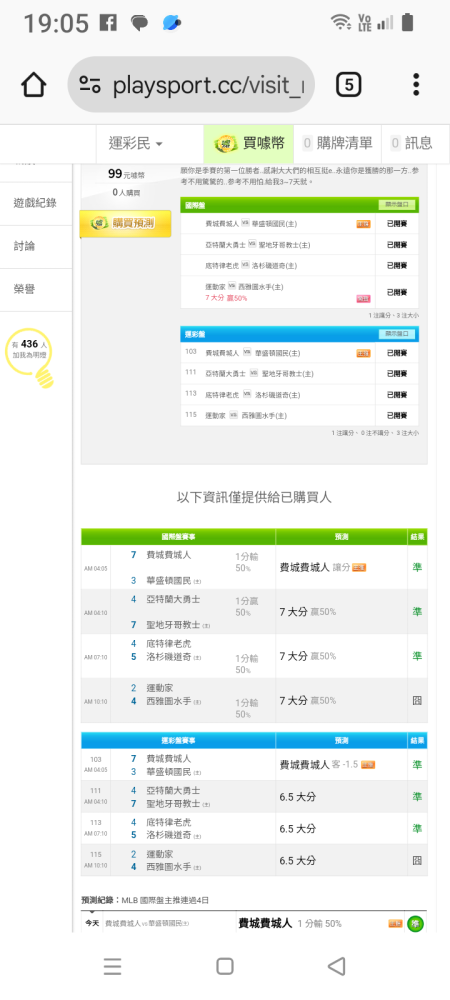Tap the browser home icon
Viewport: 450px width, 1000px height.
tap(34, 85)
